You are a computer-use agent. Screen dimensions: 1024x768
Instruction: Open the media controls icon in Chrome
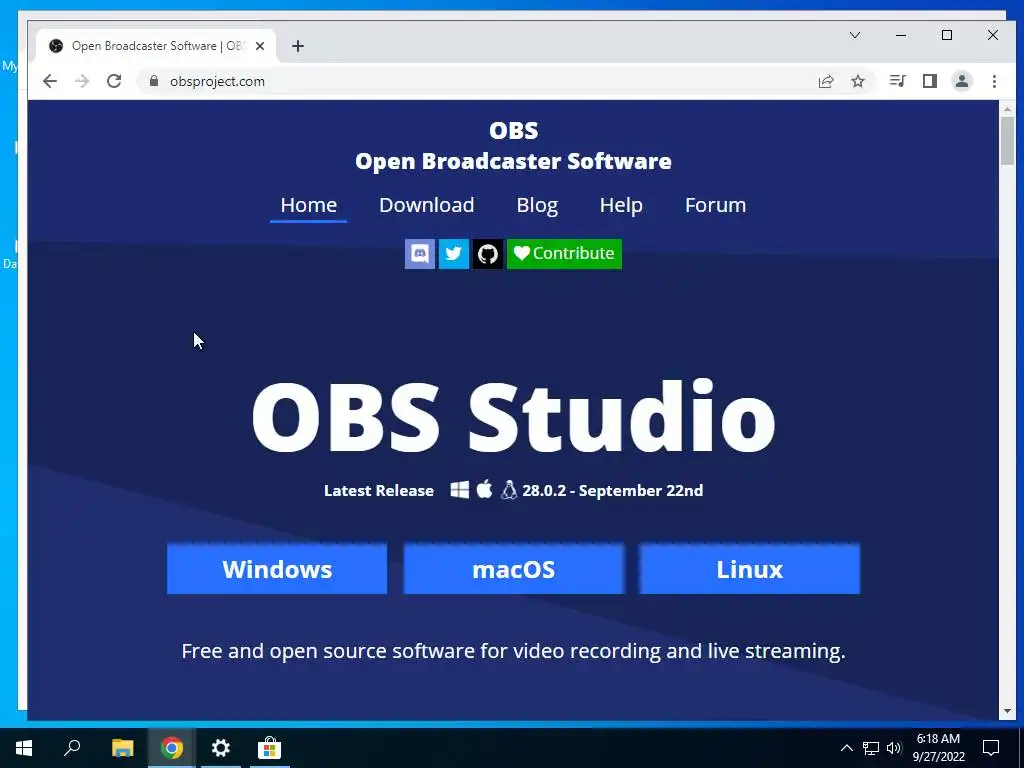897,81
